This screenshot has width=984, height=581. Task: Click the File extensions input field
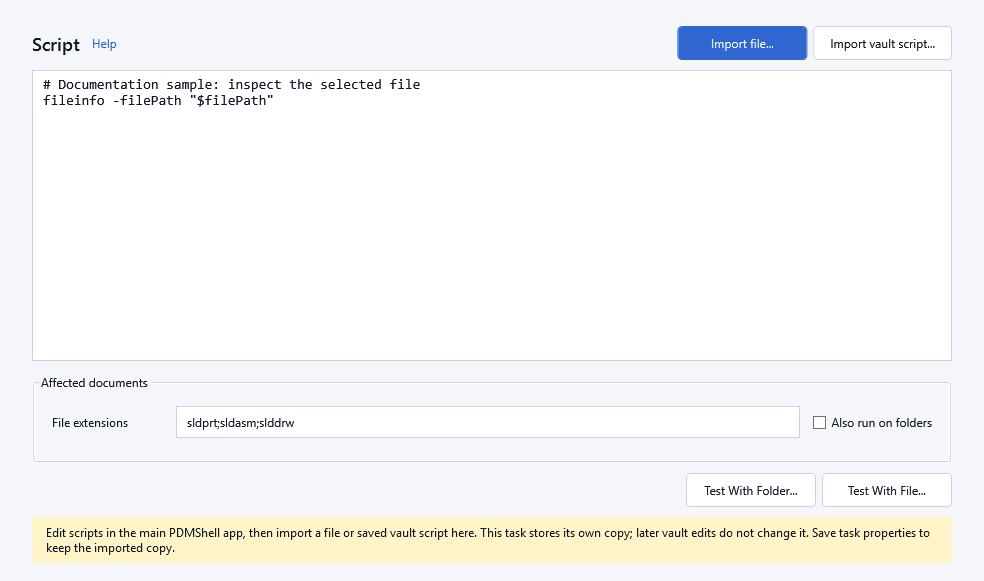(x=488, y=422)
